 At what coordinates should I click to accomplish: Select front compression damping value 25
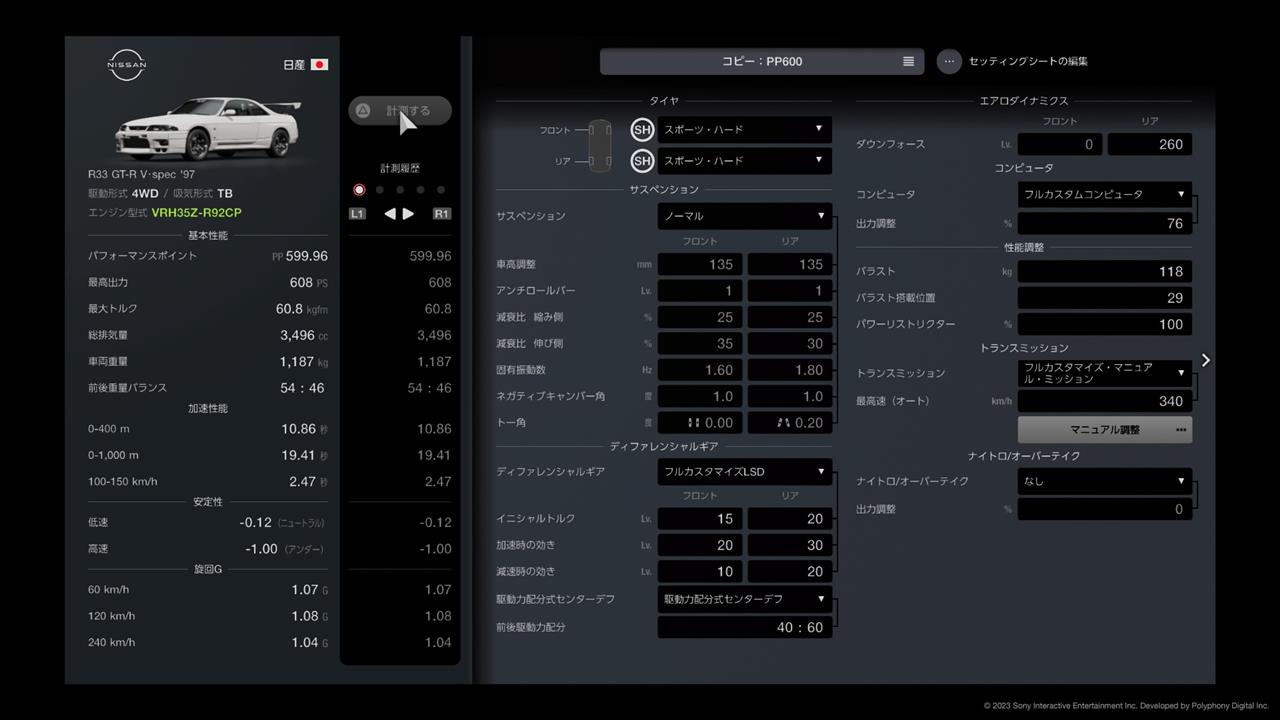(x=700, y=317)
